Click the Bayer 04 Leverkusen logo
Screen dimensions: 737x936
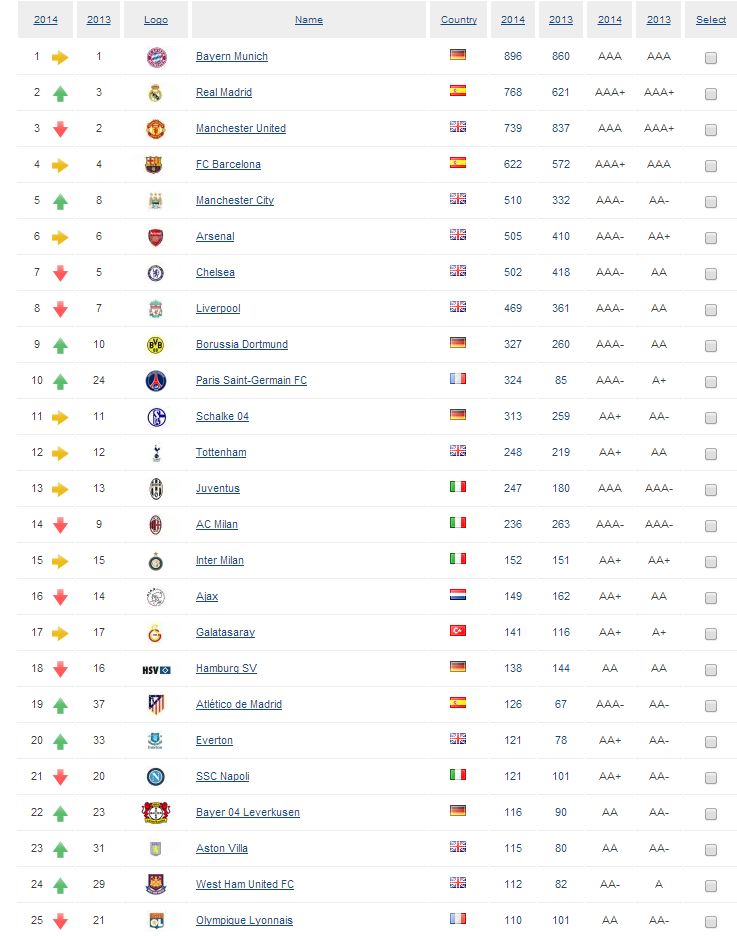(x=156, y=812)
